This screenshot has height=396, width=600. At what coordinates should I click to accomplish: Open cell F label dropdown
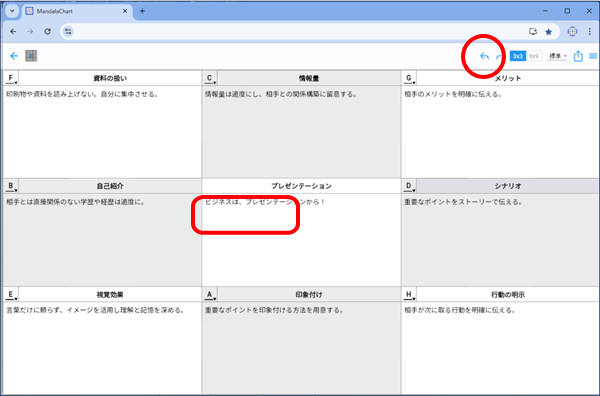coord(11,78)
